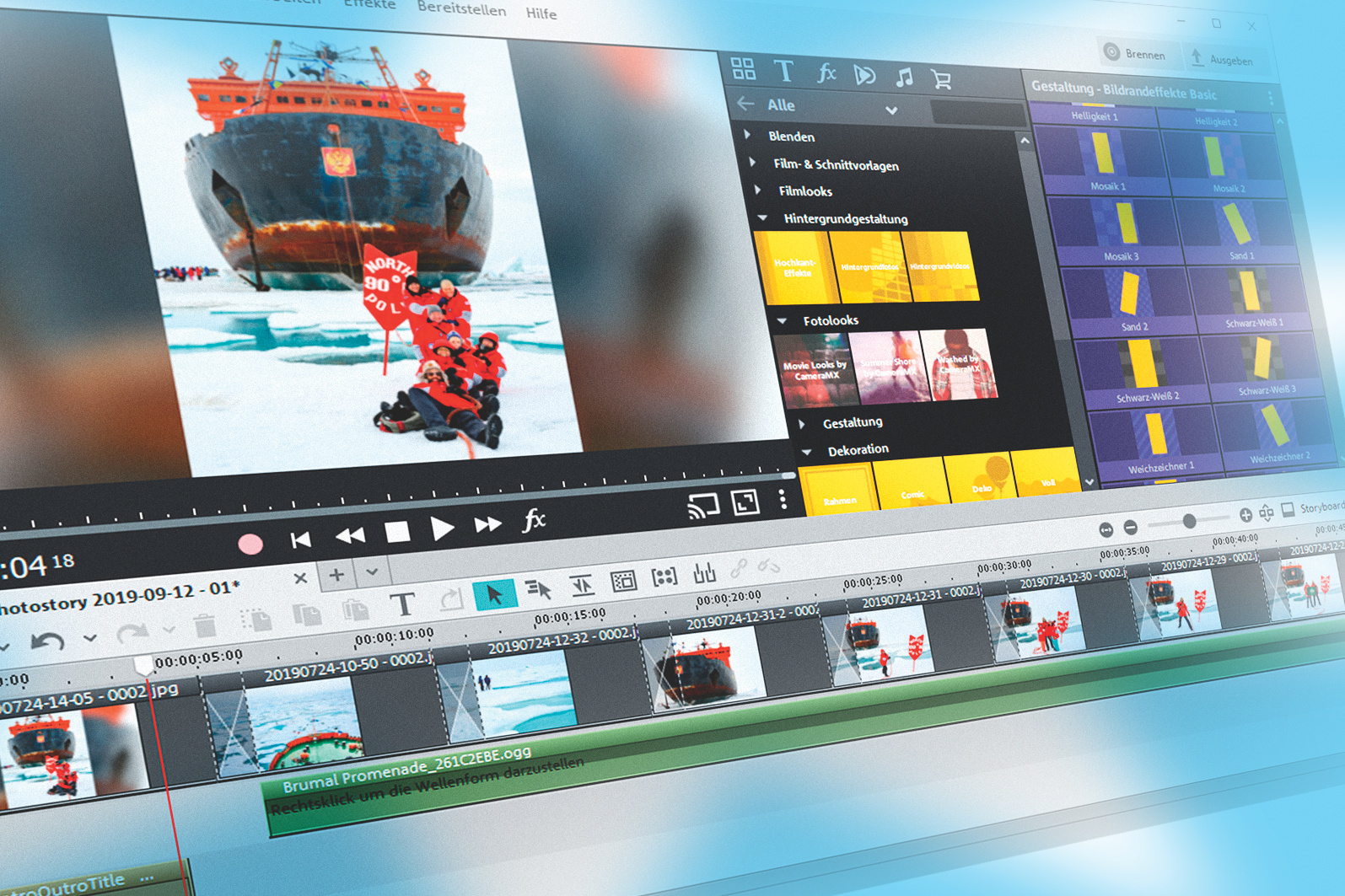Expand the Filmlooks category
Screen dimensions: 1345x896
(758, 190)
